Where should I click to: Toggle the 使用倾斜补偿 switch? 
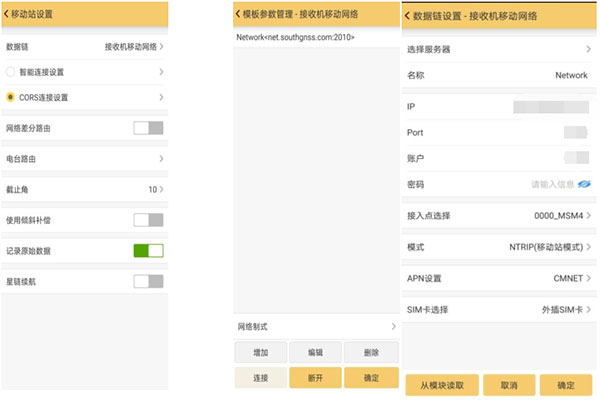tap(148, 220)
